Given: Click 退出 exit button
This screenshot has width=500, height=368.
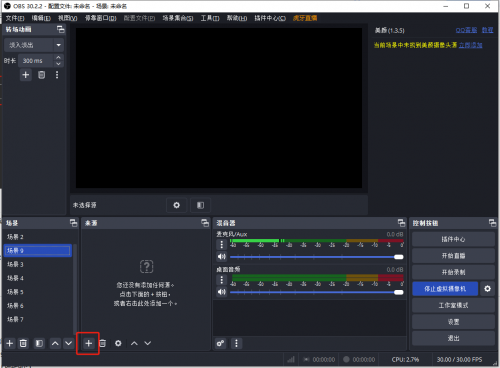Looking at the screenshot, I should pyautogui.click(x=453, y=338).
